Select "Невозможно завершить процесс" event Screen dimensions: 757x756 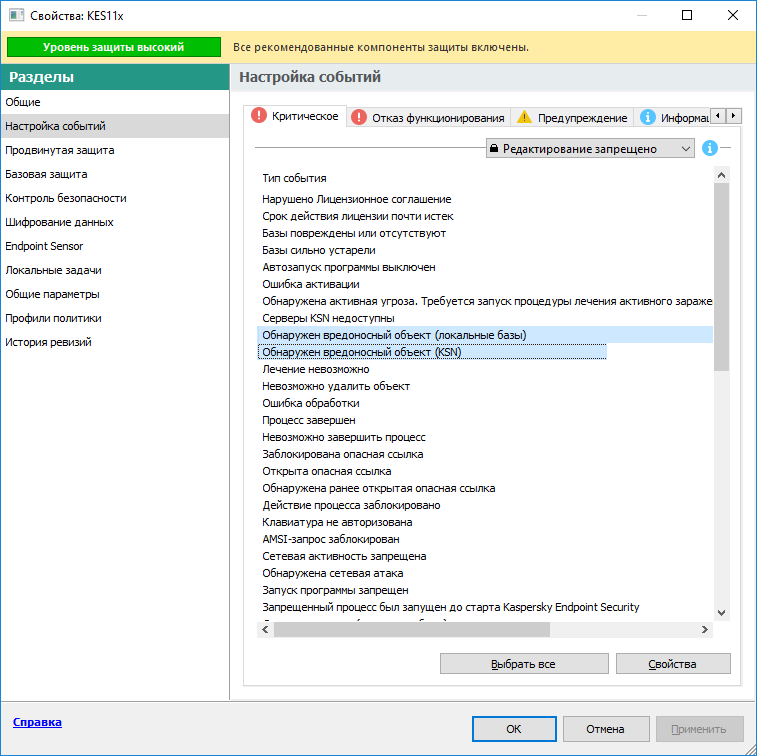pyautogui.click(x=485, y=437)
